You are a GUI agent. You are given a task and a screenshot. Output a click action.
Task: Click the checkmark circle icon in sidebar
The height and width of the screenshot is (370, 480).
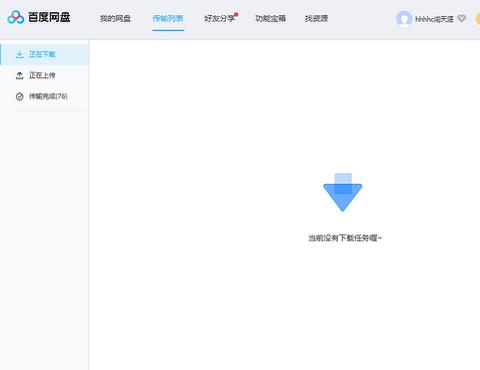(20, 97)
